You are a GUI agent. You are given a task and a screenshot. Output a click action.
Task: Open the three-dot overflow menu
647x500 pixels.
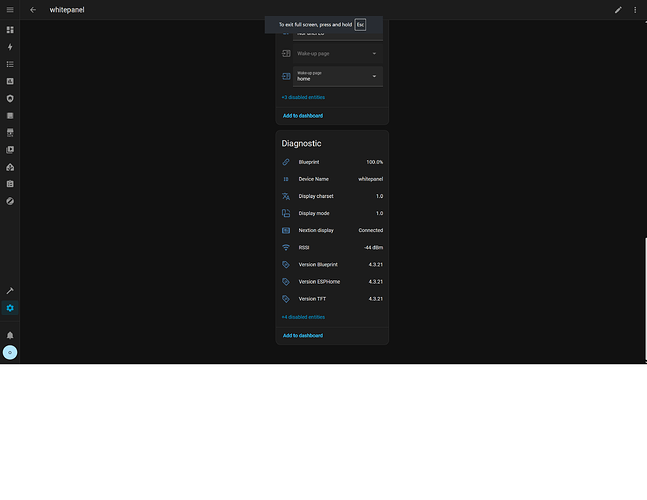635,10
